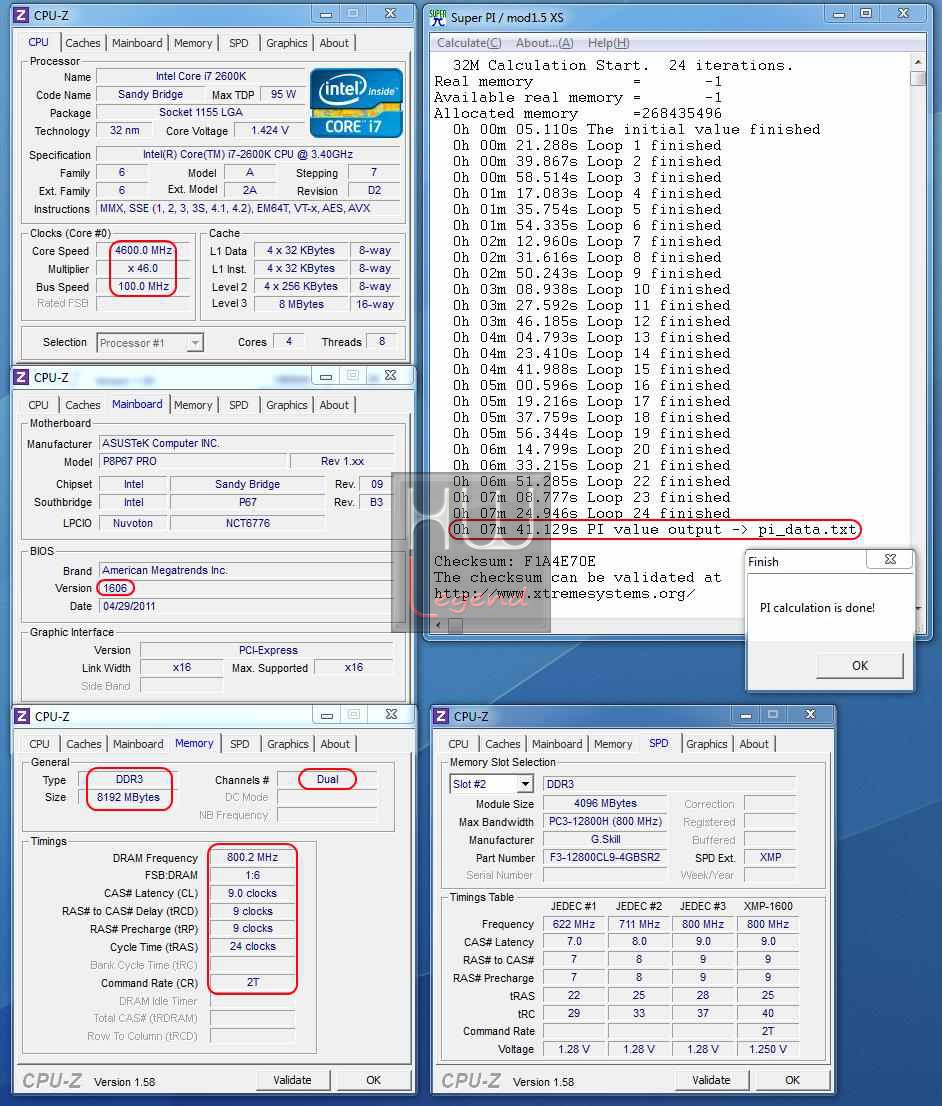Open Caches tab in the Timings CPU-Z window
The height and width of the screenshot is (1106, 942).
(x=84, y=743)
